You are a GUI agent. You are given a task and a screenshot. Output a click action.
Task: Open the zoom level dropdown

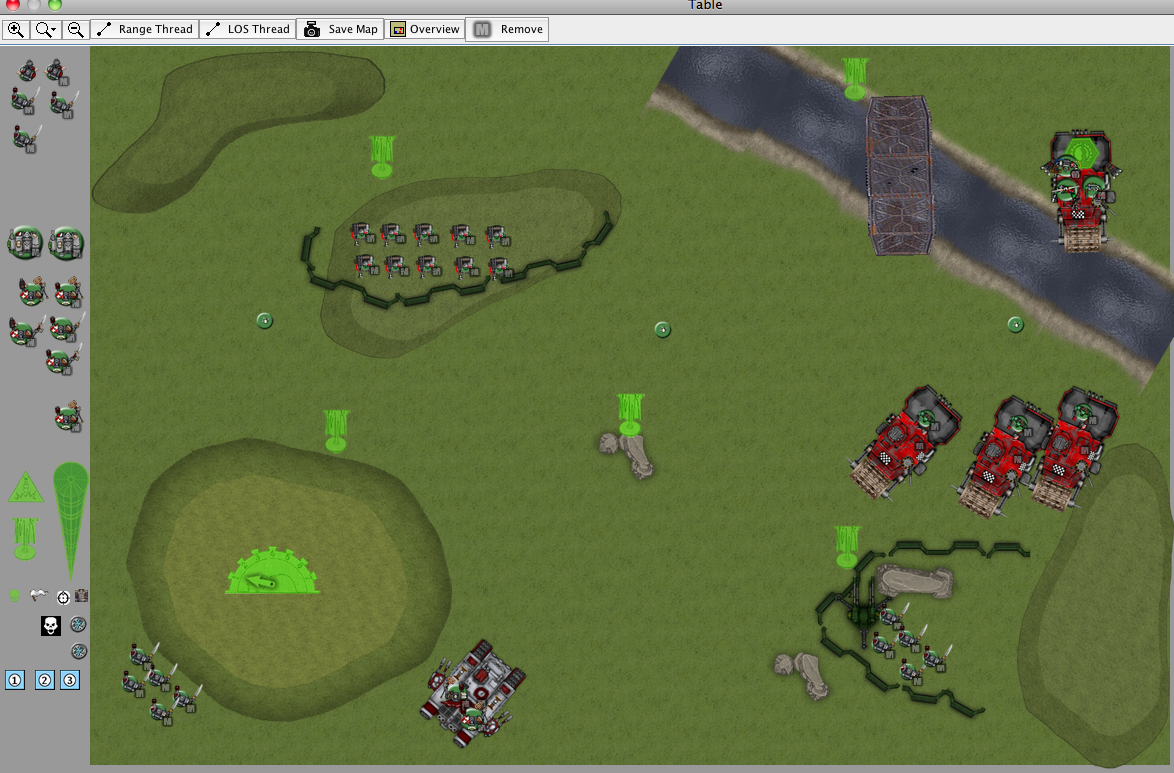pyautogui.click(x=46, y=29)
